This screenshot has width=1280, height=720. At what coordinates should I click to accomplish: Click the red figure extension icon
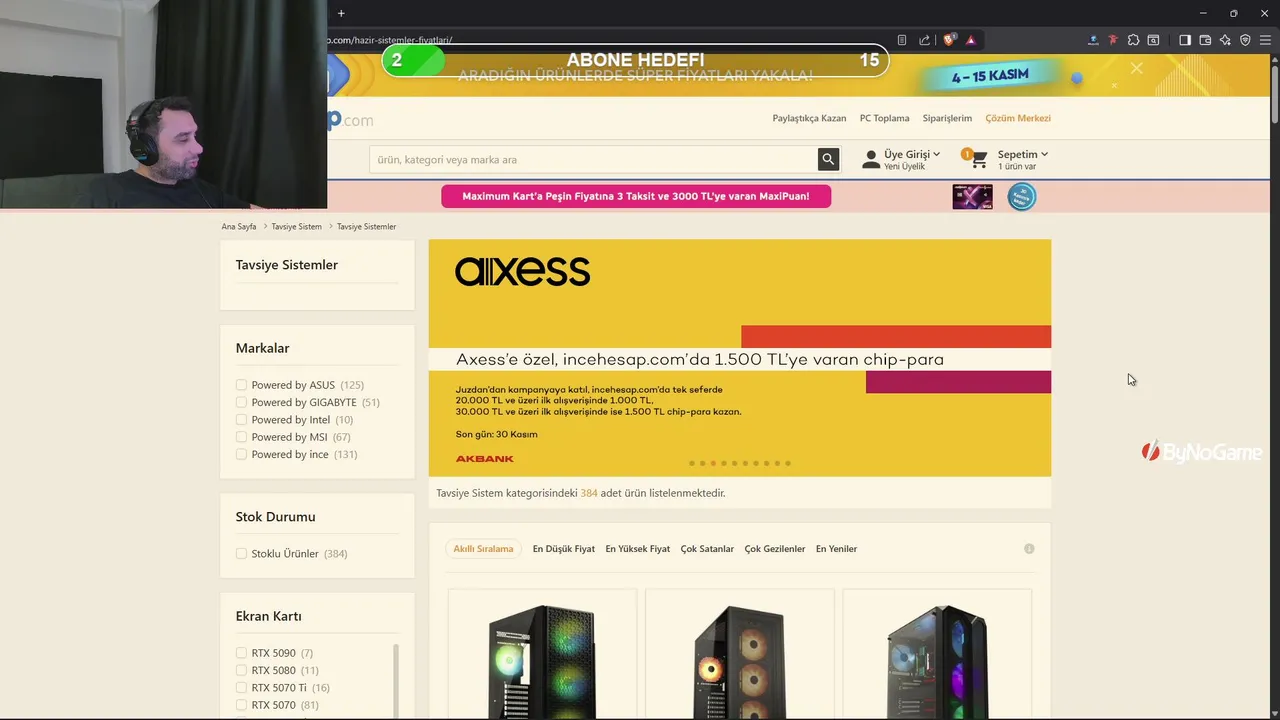(x=1113, y=40)
